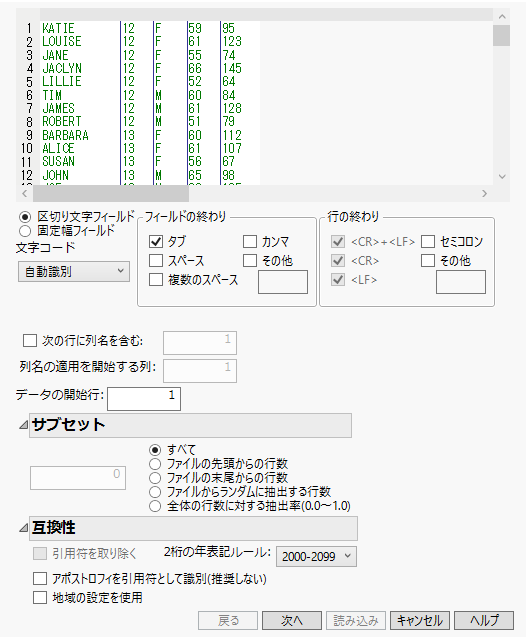The height and width of the screenshot is (637, 526).
Task: Click LOUISE in the data preview
Action: point(62,41)
